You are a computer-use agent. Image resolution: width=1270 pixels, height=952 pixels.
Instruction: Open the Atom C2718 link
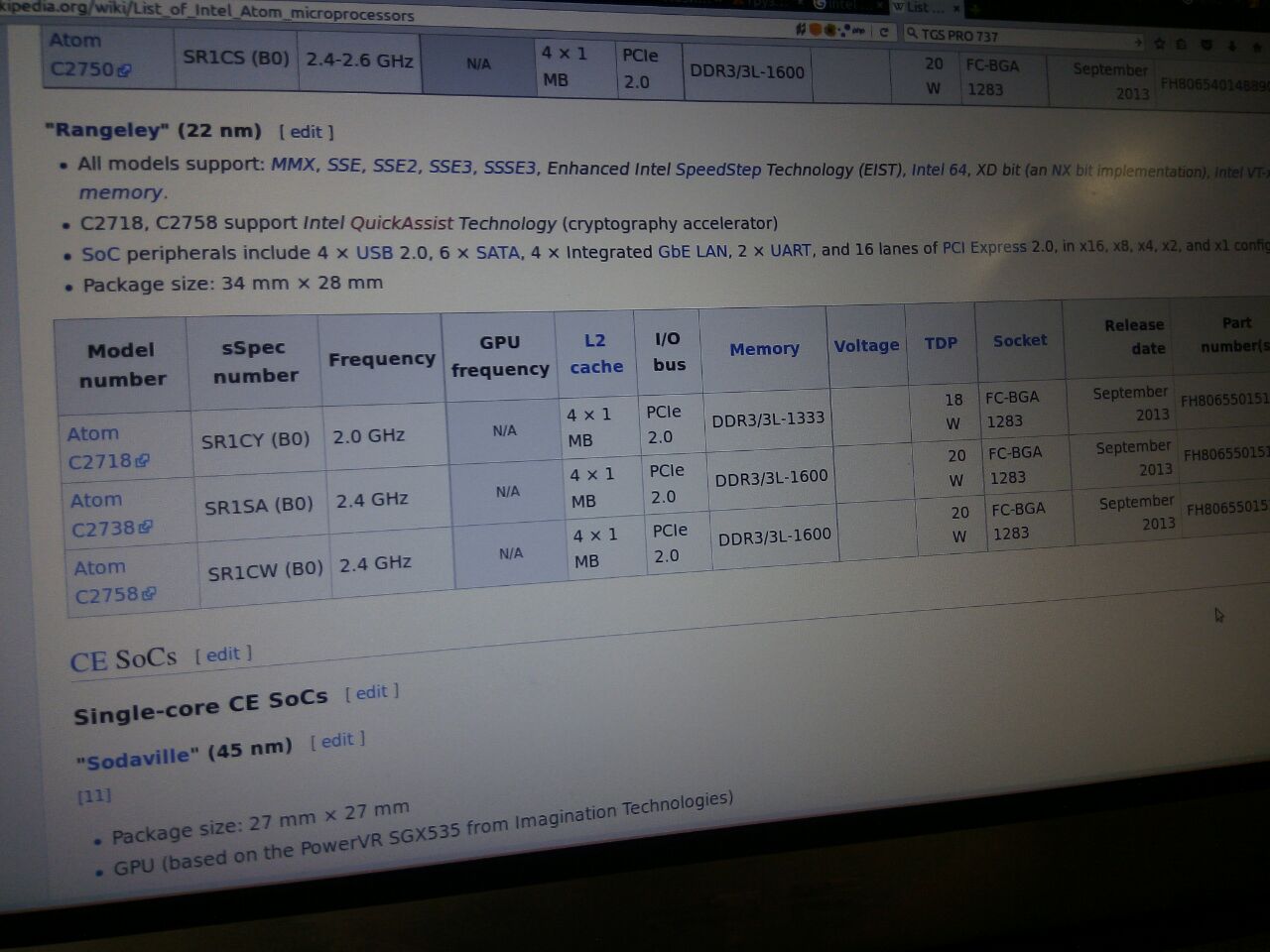point(108,447)
